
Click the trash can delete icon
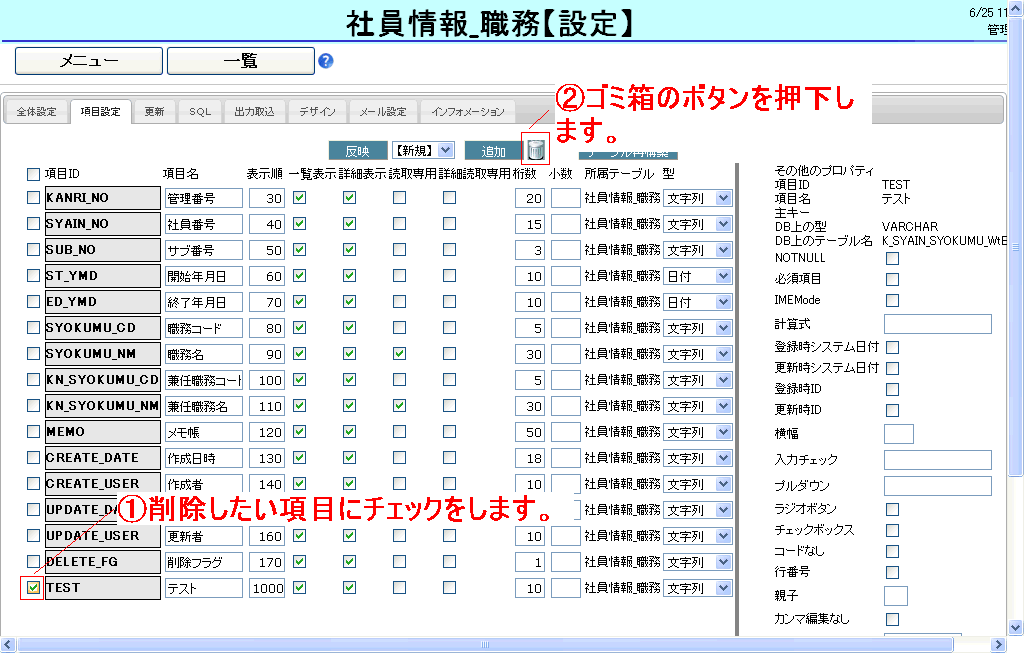(537, 150)
